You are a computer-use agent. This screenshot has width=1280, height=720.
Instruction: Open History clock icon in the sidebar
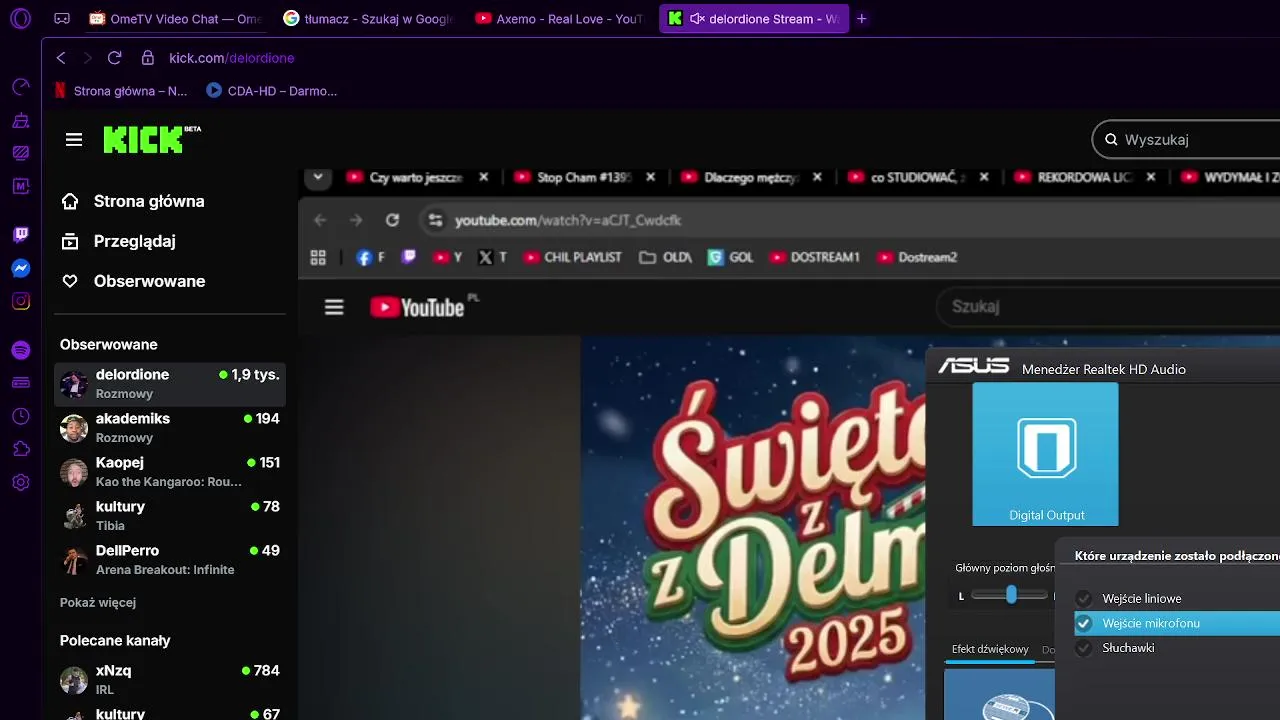[x=20, y=416]
